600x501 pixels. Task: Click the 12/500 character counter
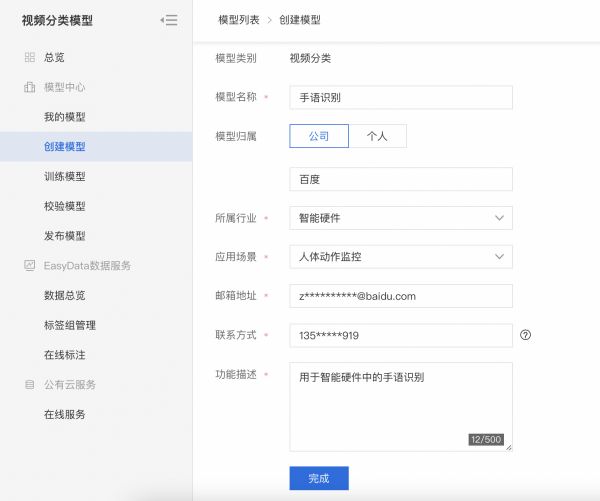(x=486, y=439)
